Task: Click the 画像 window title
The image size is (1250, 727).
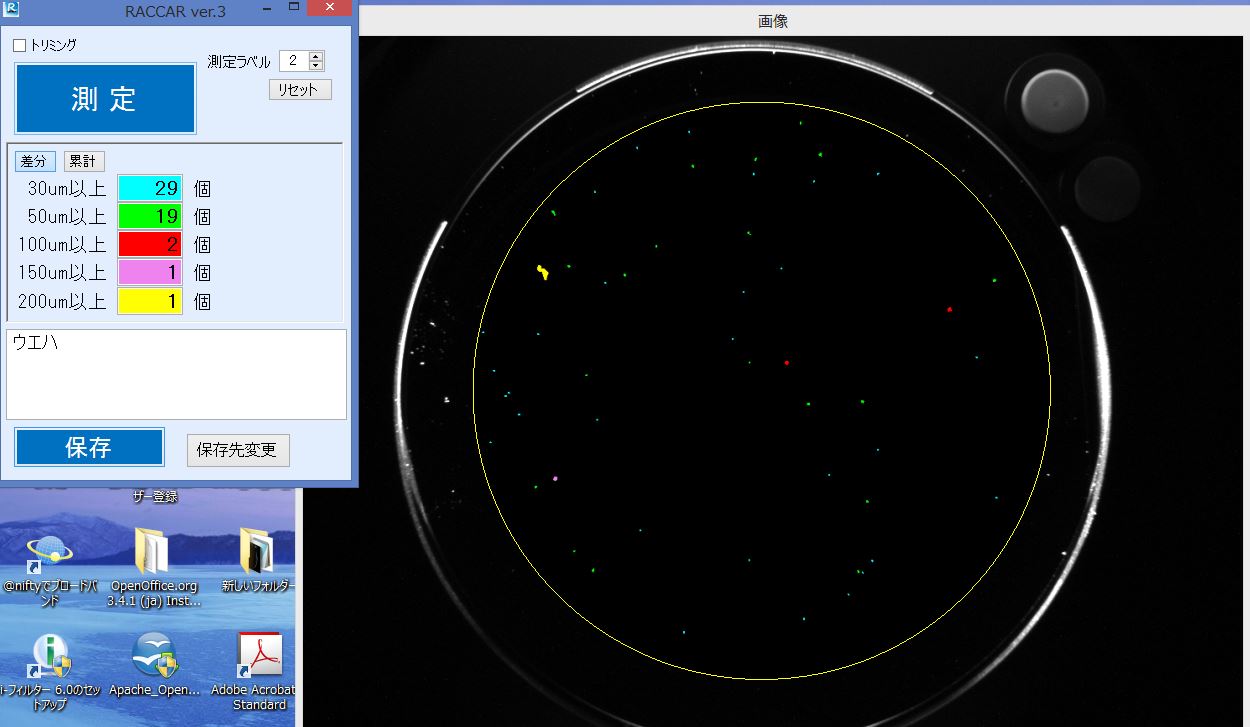Action: 773,21
